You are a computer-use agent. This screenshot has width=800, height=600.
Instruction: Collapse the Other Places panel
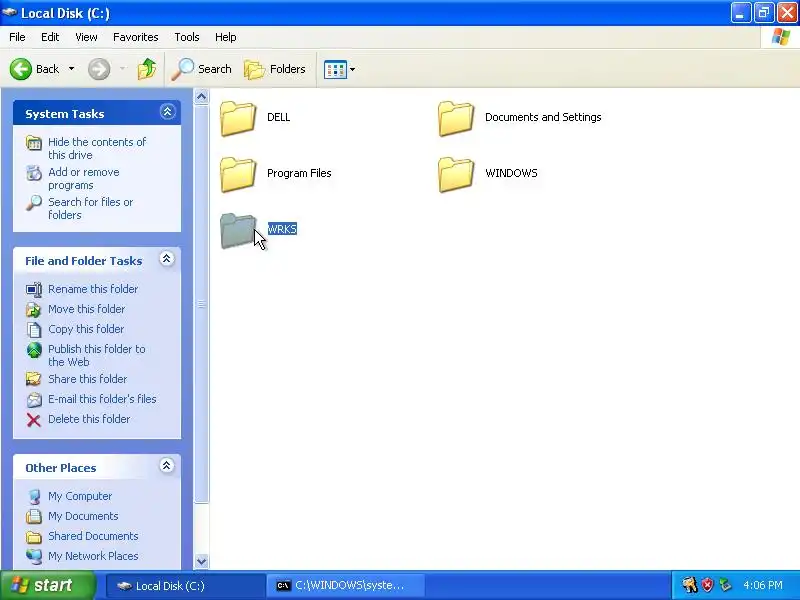[167, 466]
